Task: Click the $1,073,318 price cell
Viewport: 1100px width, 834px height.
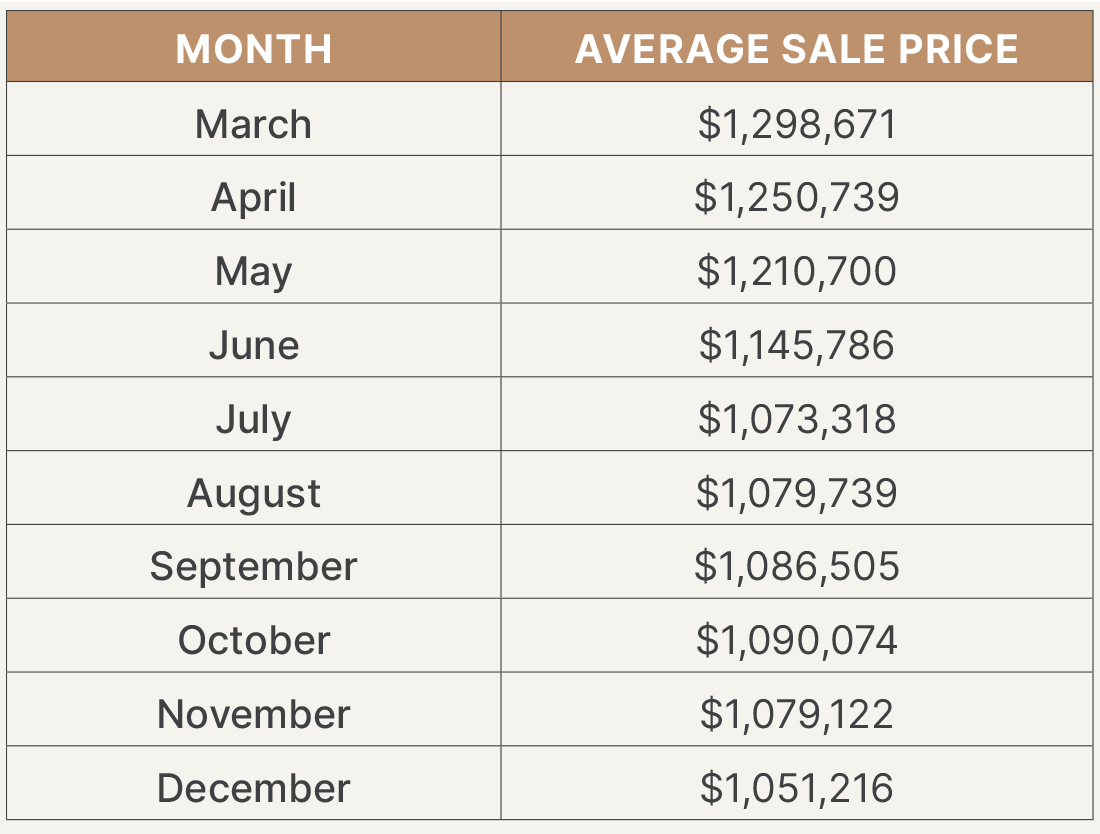Action: (796, 419)
